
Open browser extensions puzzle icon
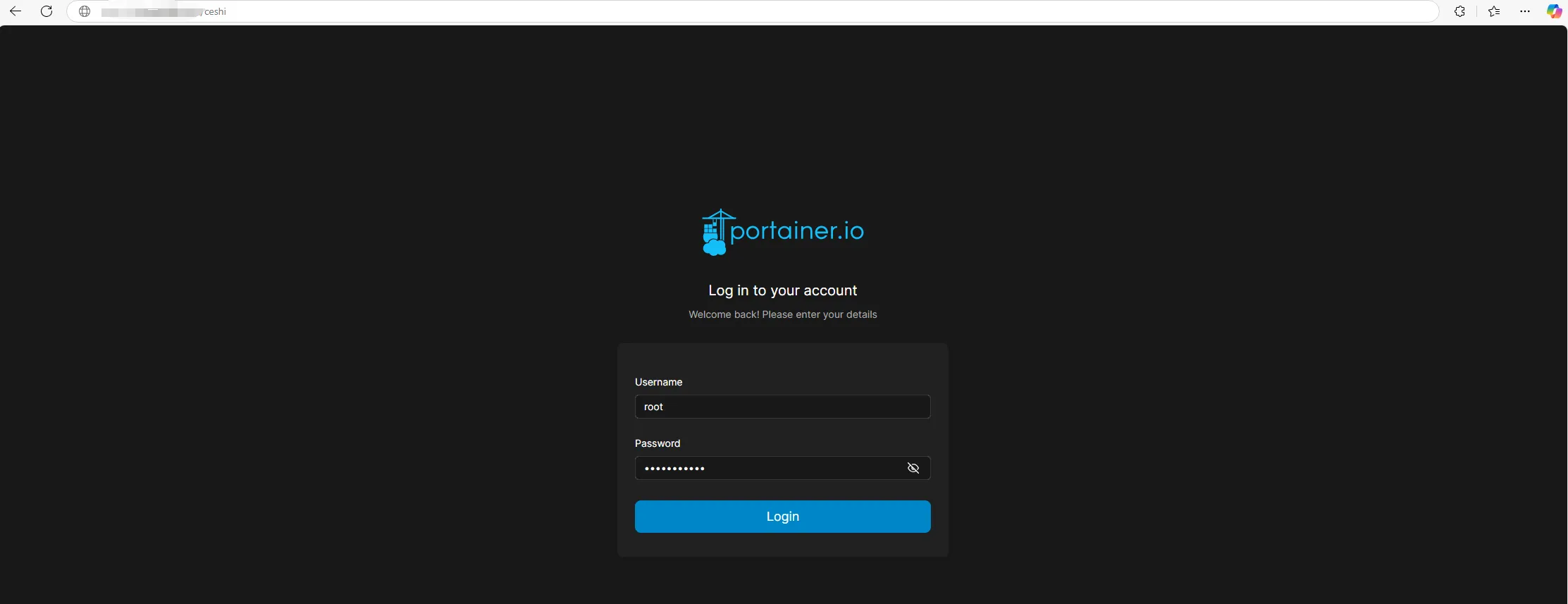[1459, 11]
